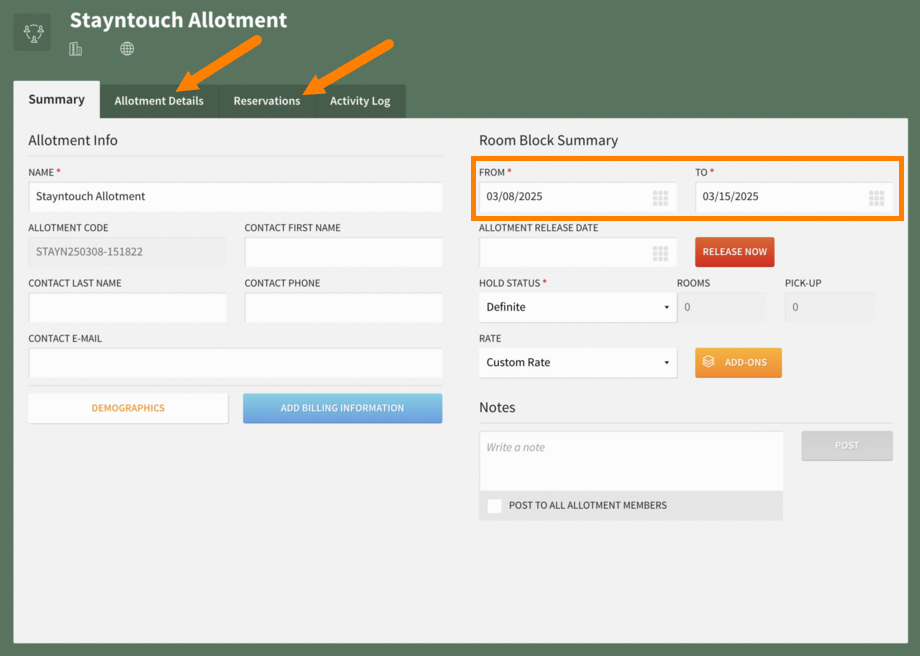Click the Stayntouch Allotment page title
This screenshot has width=920, height=656.
coord(178,20)
